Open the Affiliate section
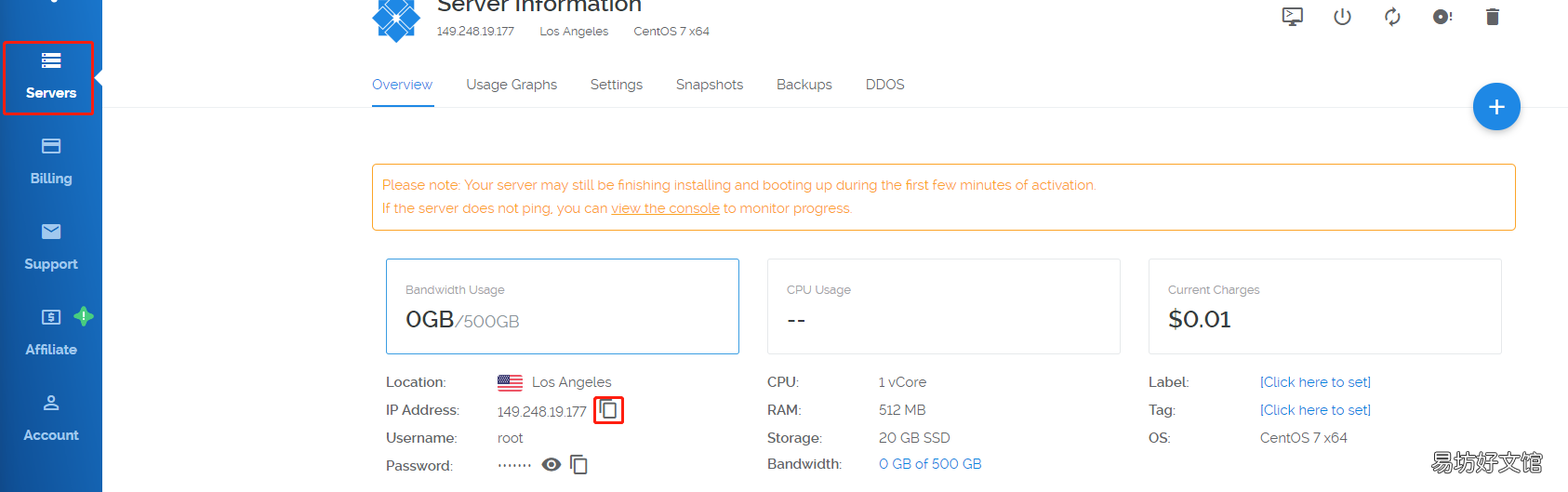 [x=51, y=333]
